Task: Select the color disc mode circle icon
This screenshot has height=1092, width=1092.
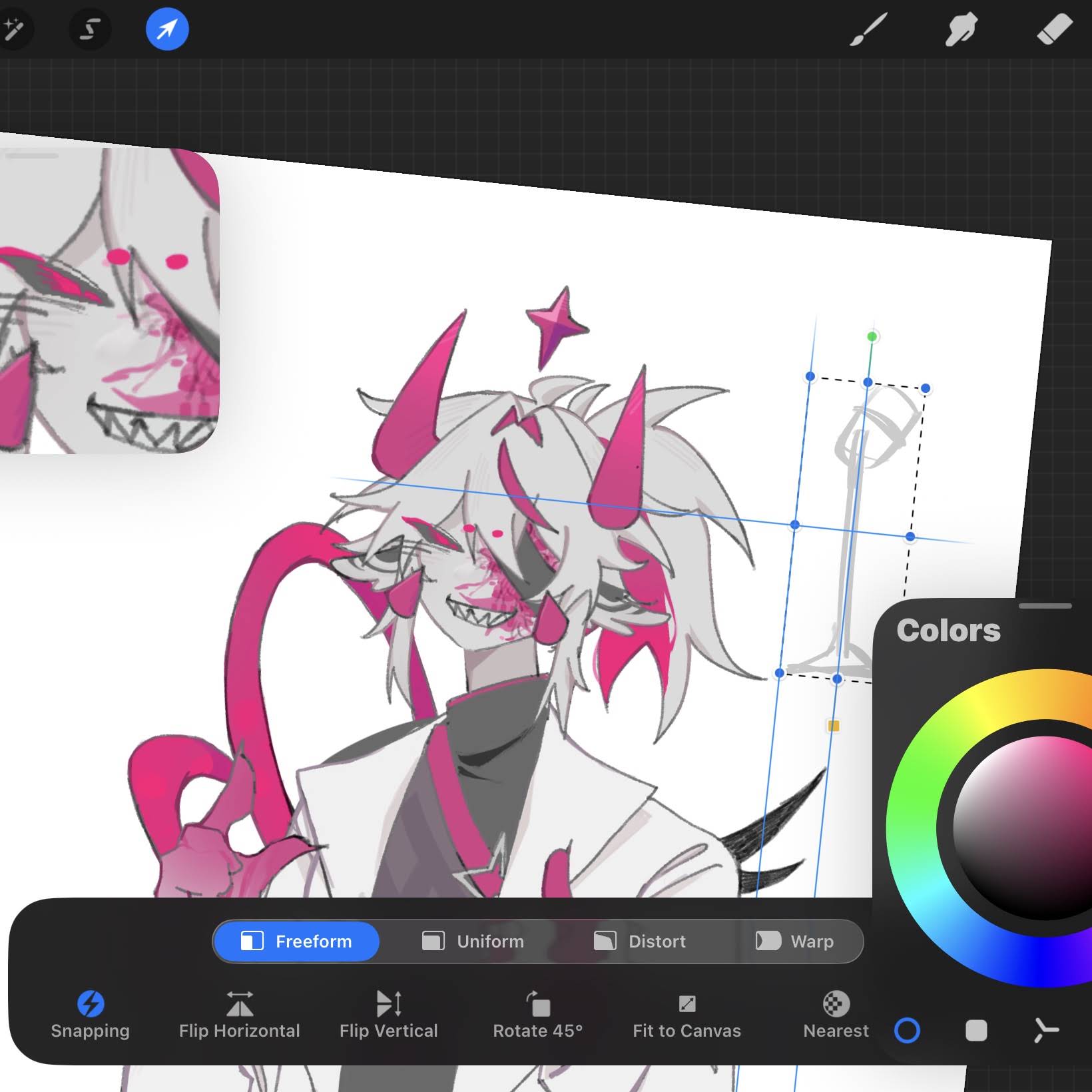Action: click(x=907, y=1030)
